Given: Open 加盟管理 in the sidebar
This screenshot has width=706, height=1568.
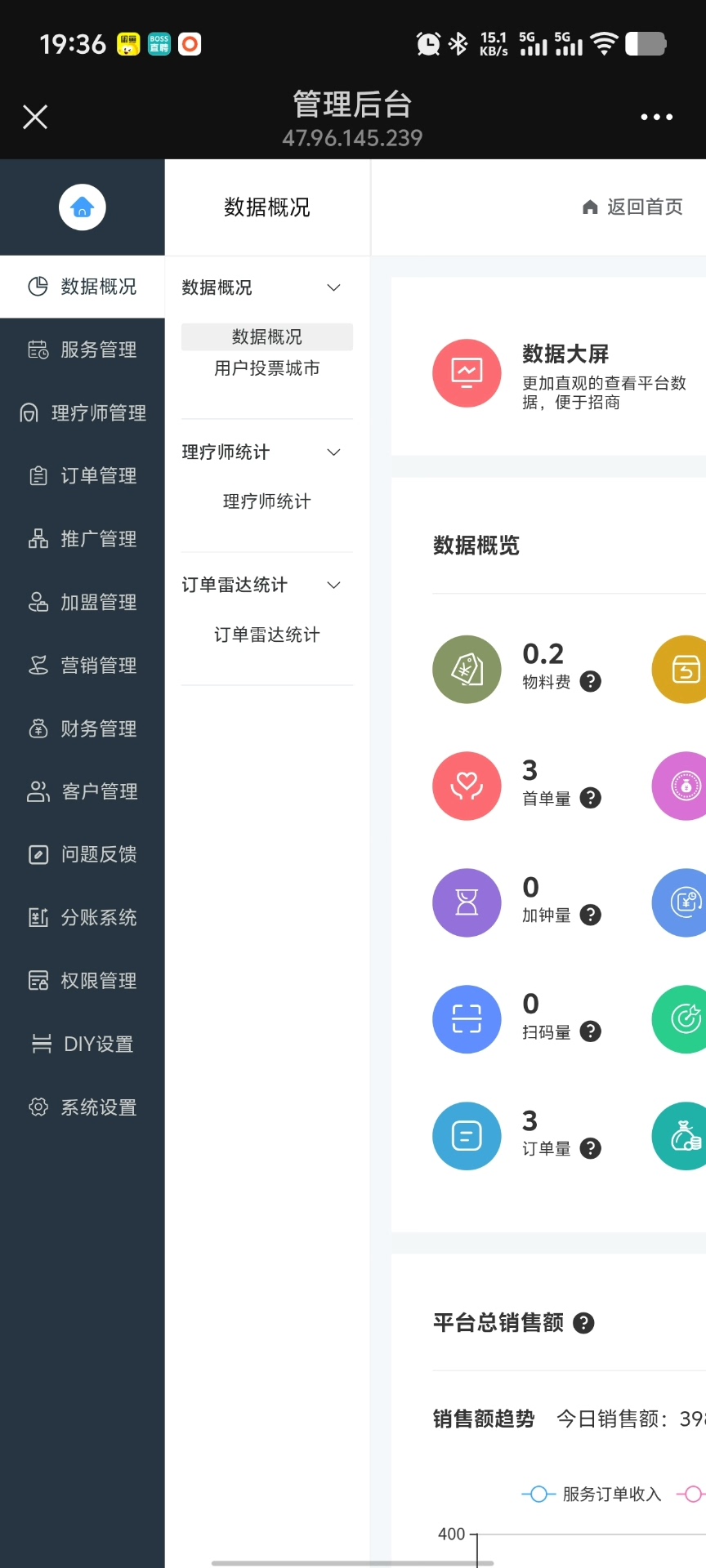Looking at the screenshot, I should coord(83,602).
